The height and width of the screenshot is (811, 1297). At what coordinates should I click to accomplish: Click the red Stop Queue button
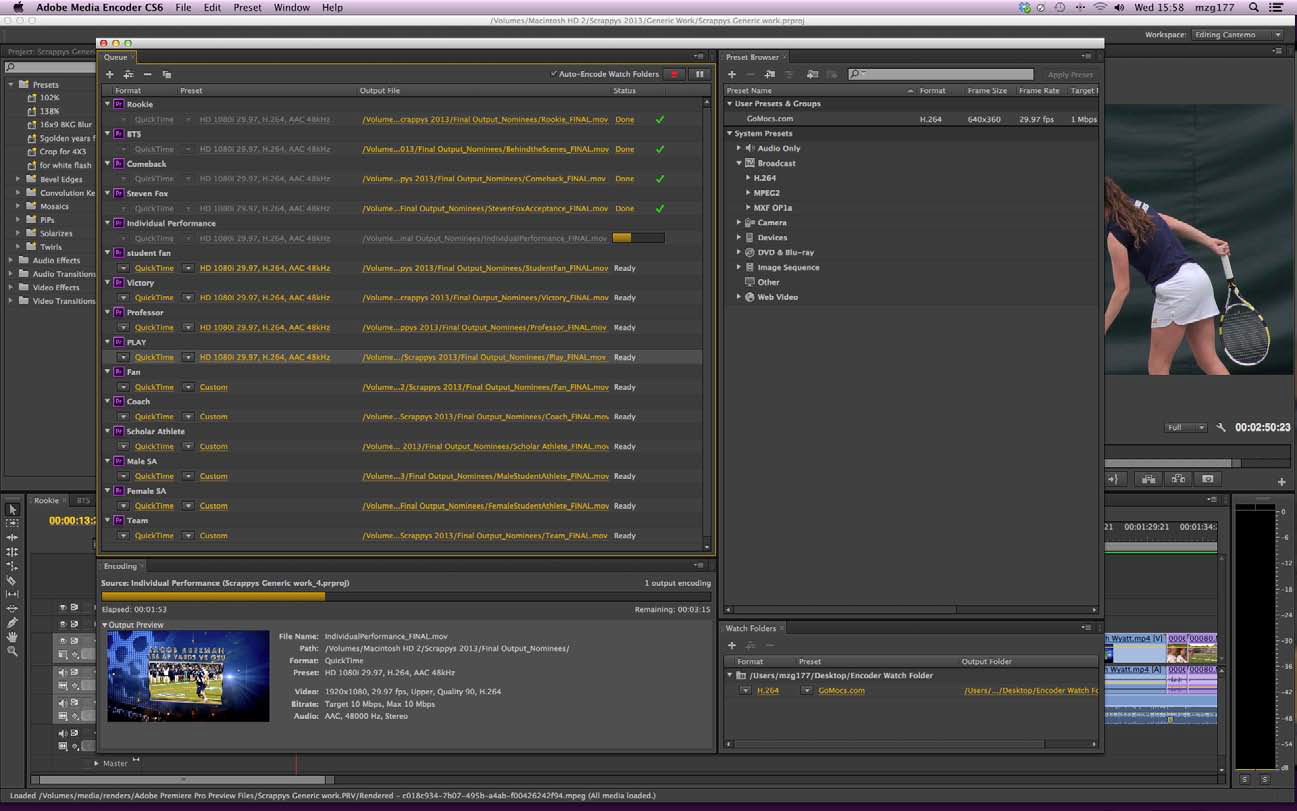[674, 74]
